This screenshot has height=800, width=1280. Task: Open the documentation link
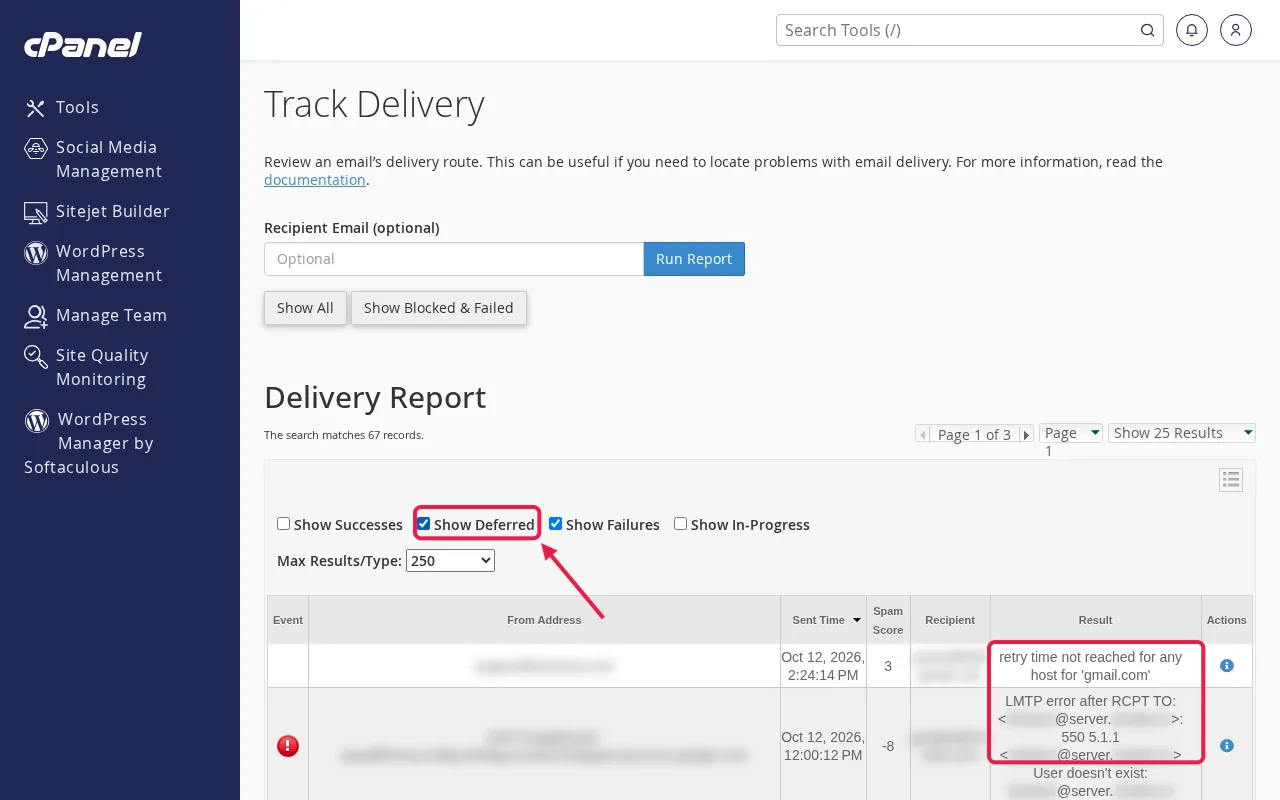315,180
